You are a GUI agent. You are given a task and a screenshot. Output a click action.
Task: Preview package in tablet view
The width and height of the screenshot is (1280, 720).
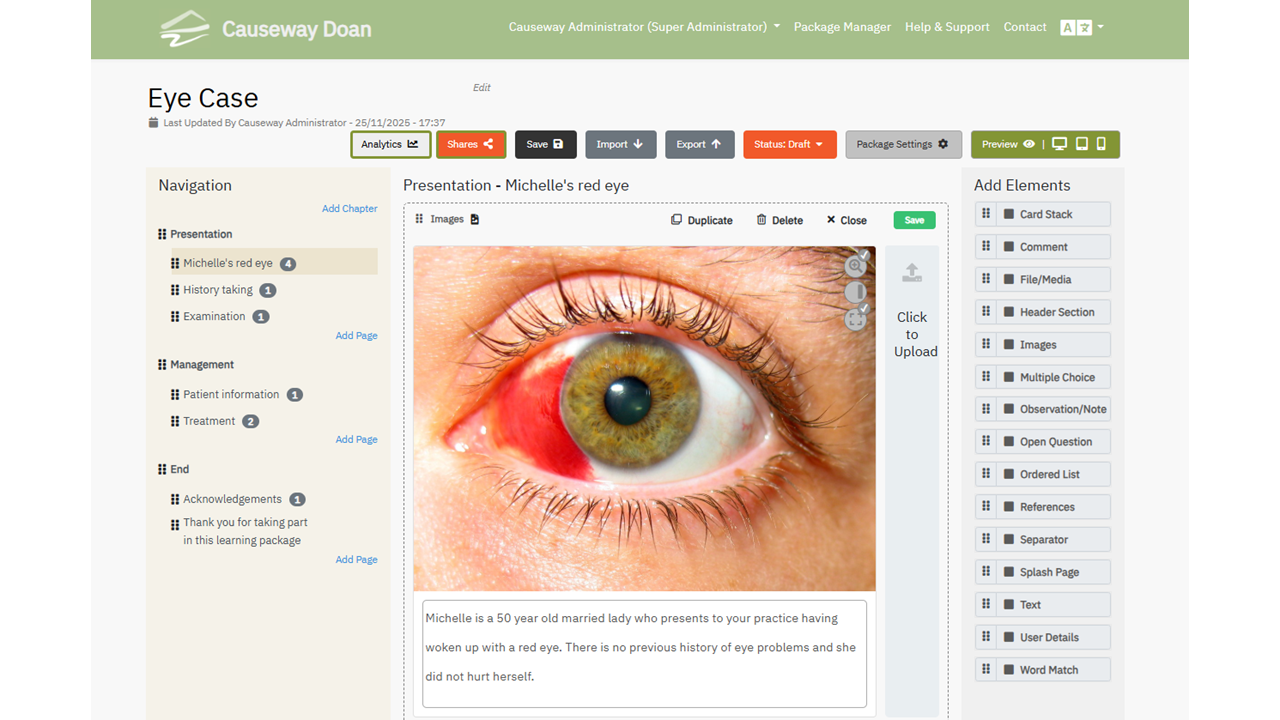(x=1082, y=144)
